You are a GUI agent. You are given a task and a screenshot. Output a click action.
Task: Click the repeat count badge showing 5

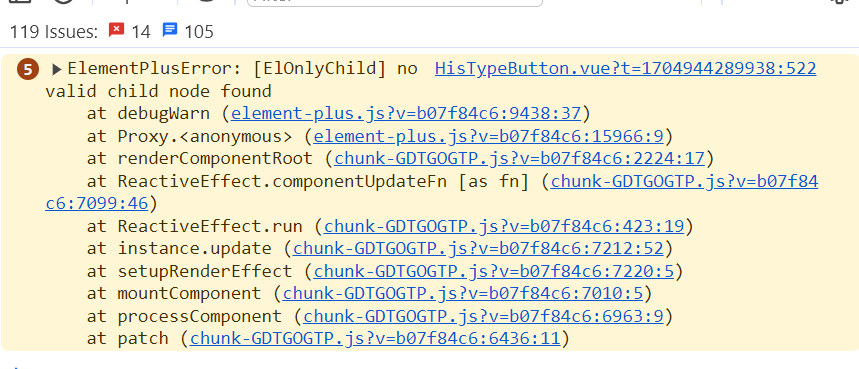point(28,70)
